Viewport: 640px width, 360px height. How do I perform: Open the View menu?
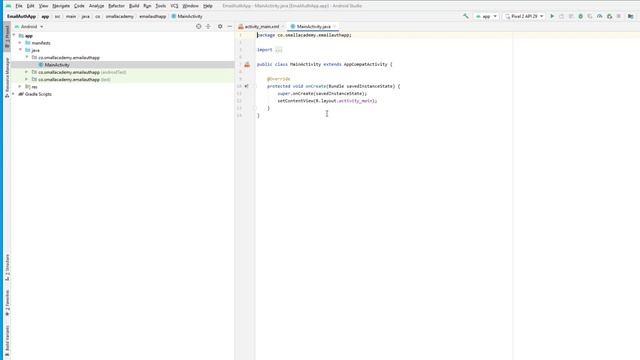43,6
